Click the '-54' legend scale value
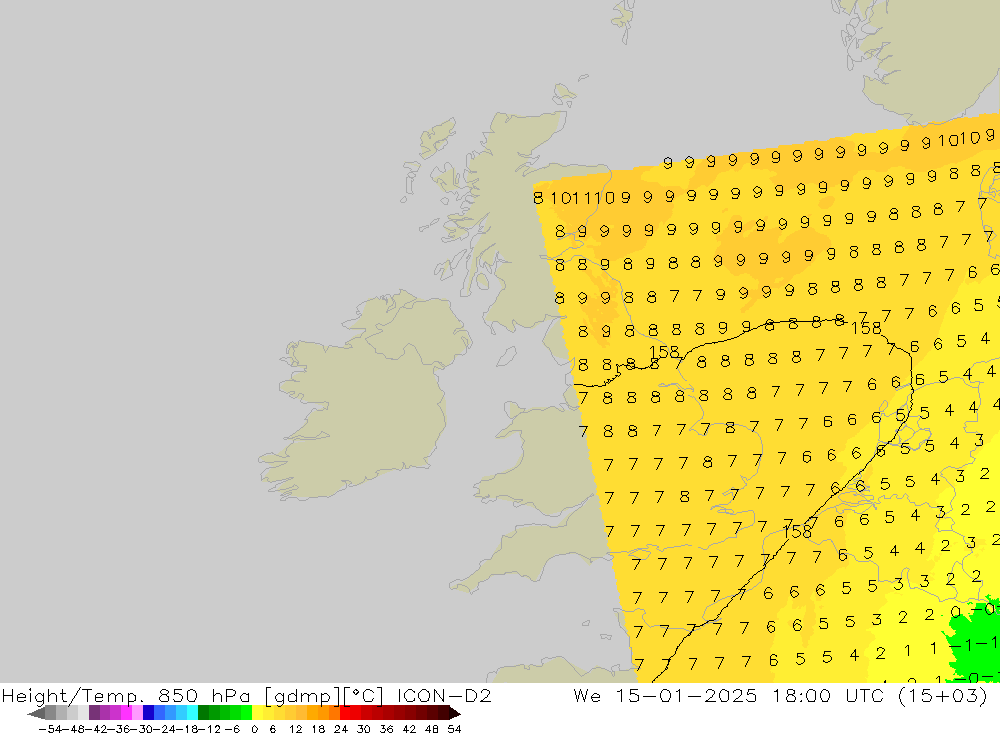 (49, 729)
